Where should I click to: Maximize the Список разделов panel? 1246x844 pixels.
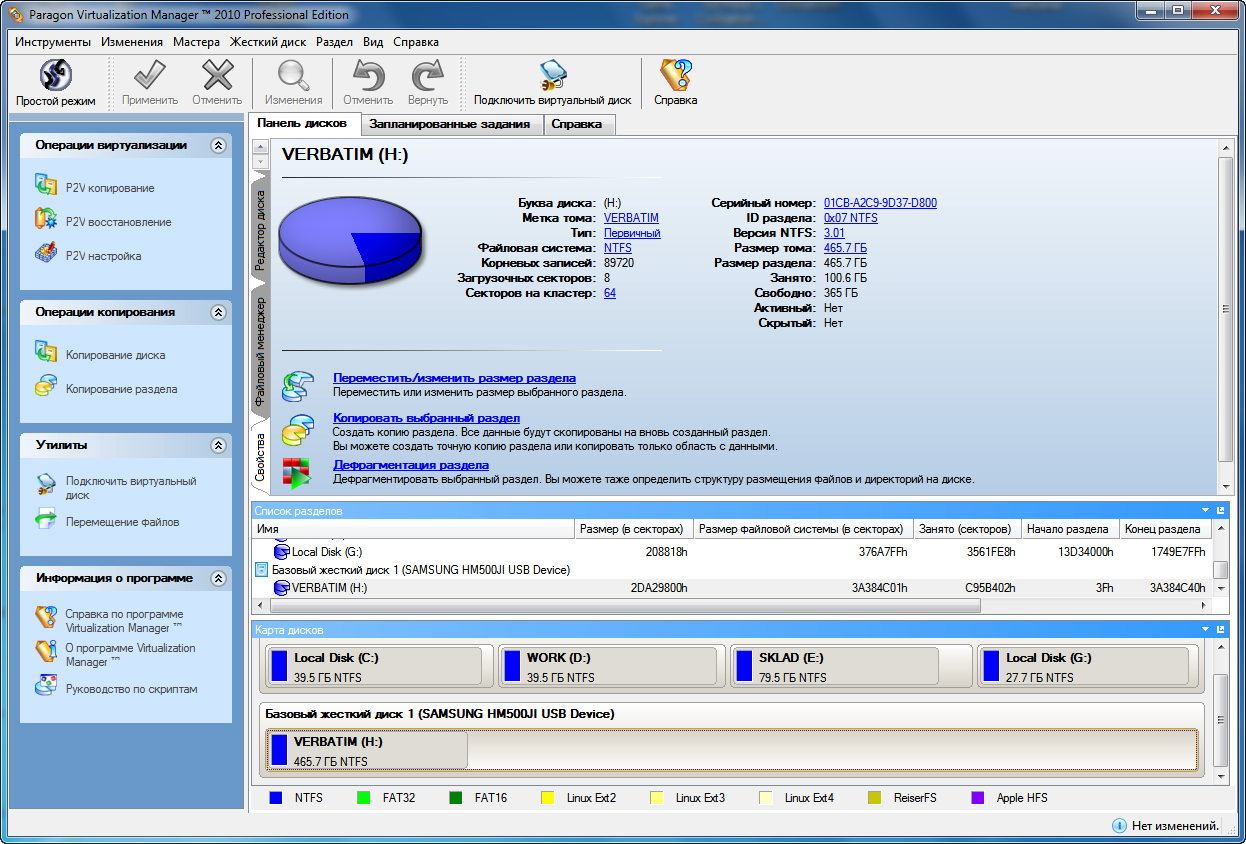click(x=1221, y=510)
